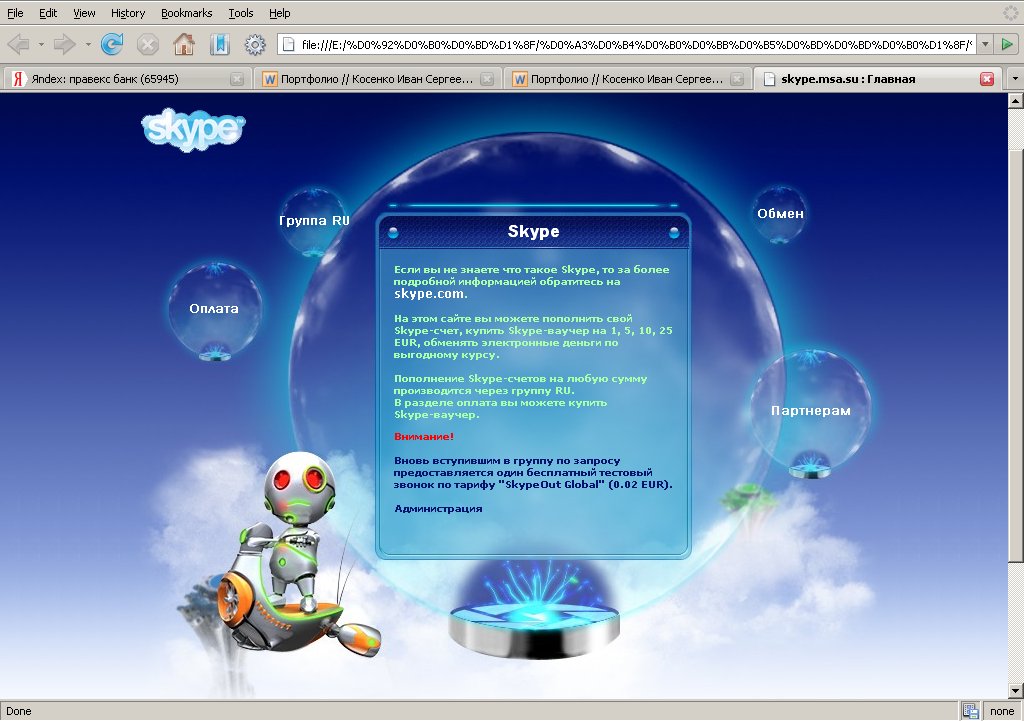
Task: Open the Обмен bubble link
Action: 780,213
